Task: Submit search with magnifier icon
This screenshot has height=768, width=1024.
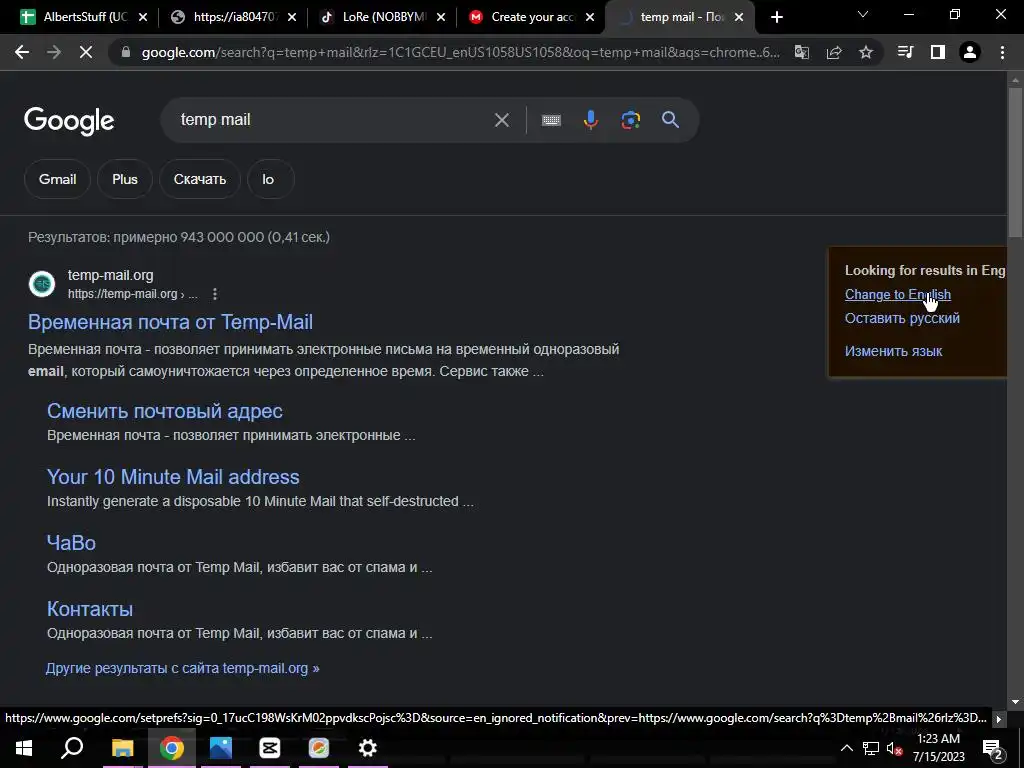Action: tap(670, 120)
